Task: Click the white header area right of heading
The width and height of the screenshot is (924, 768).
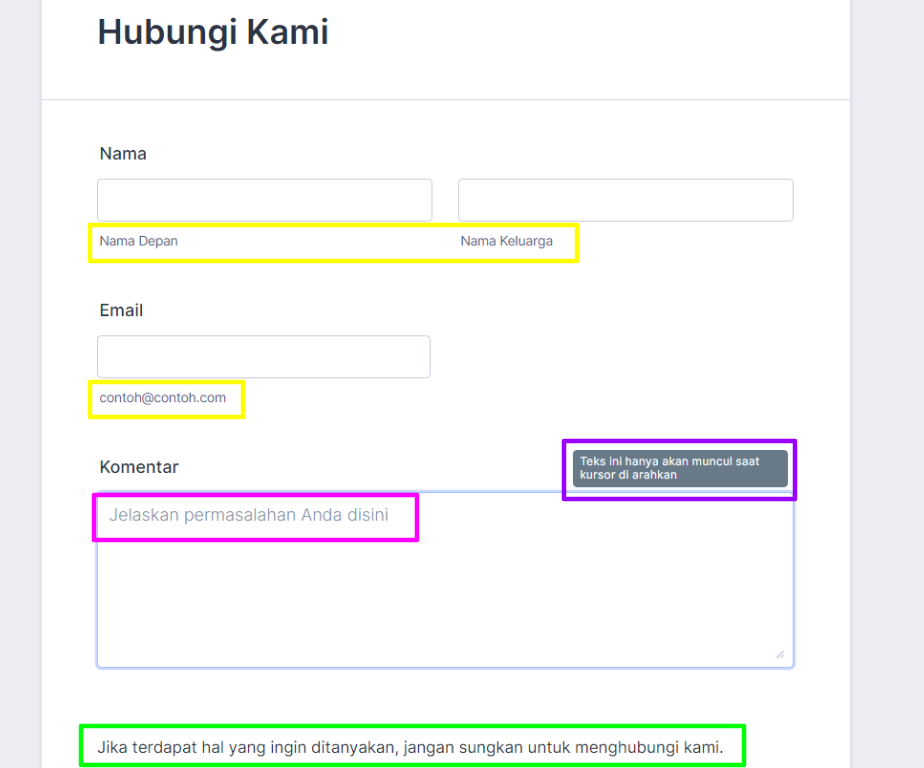Action: point(600,40)
